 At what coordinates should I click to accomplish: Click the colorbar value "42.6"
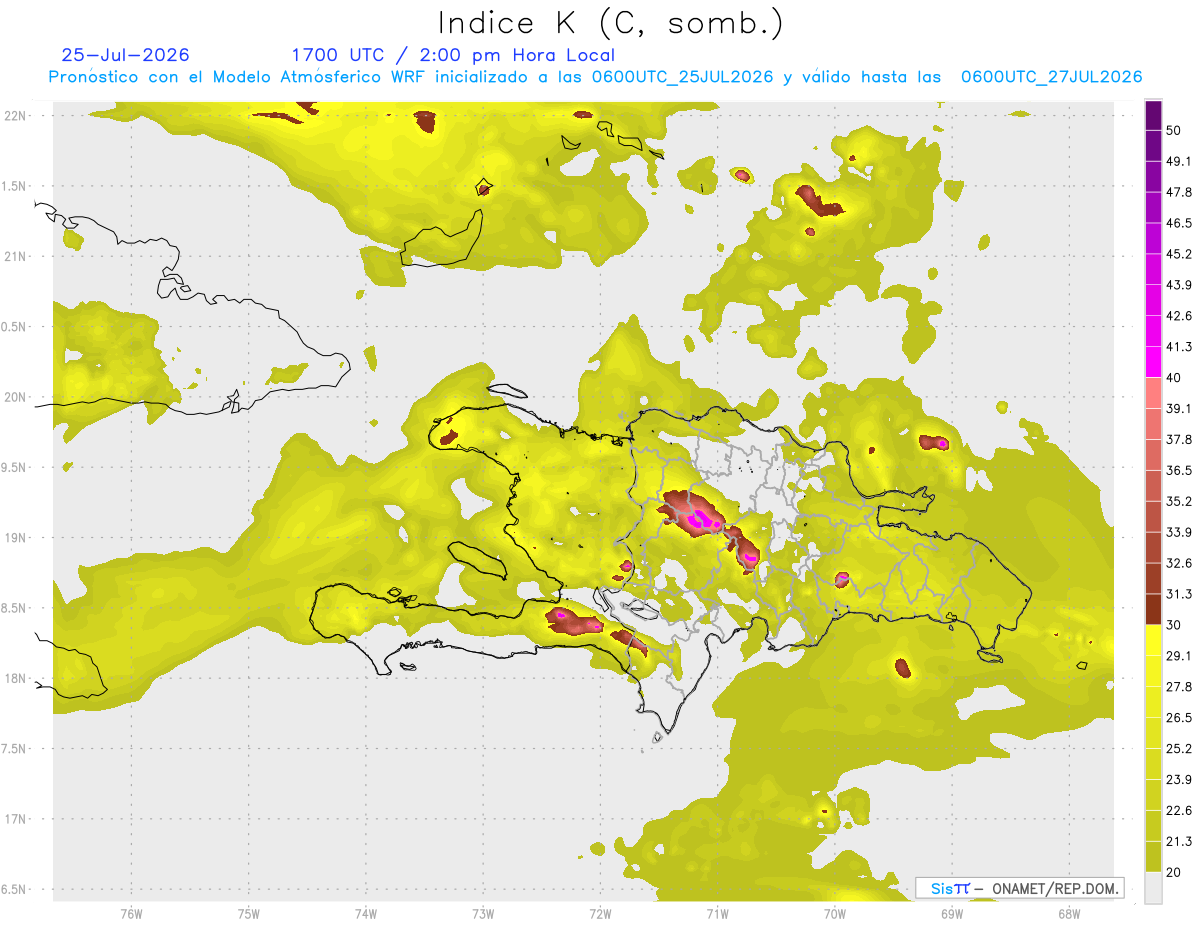[x=1178, y=316]
